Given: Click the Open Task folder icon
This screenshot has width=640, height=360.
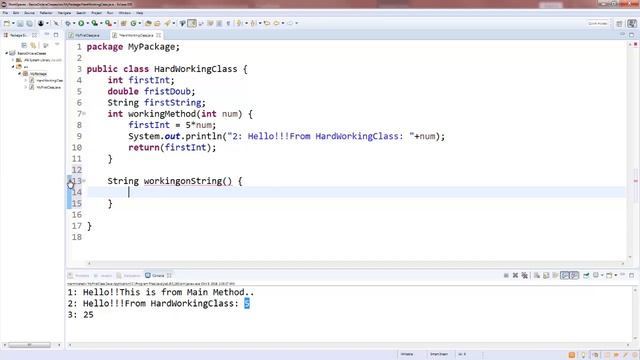Looking at the screenshot, I should click(157, 24).
